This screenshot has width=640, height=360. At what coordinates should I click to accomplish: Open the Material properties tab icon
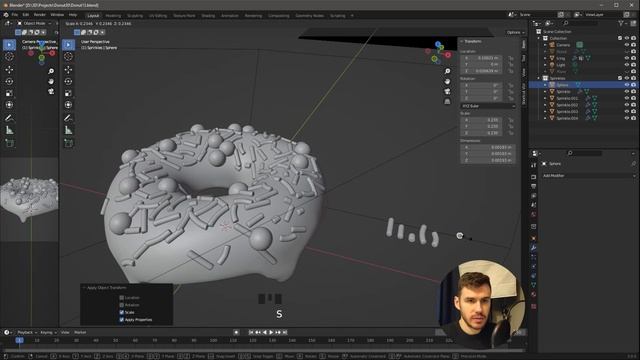coord(533,294)
